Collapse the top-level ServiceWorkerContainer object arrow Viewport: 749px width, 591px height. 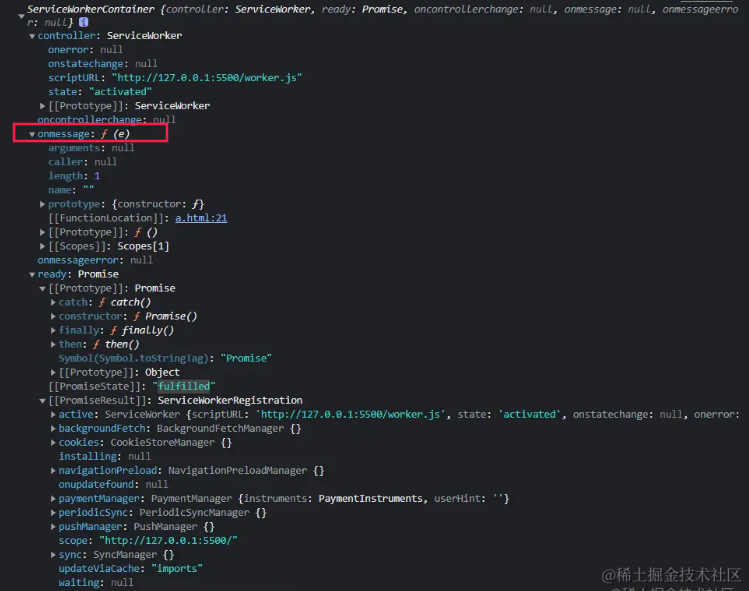(x=21, y=16)
